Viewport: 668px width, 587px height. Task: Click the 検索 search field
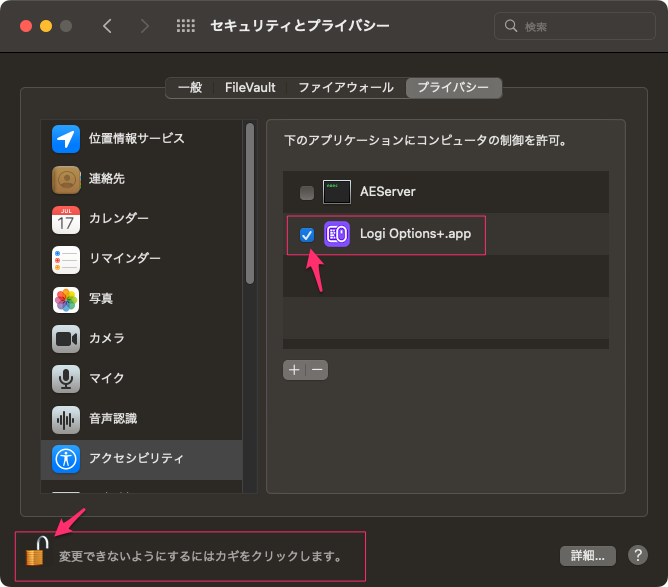(x=572, y=26)
